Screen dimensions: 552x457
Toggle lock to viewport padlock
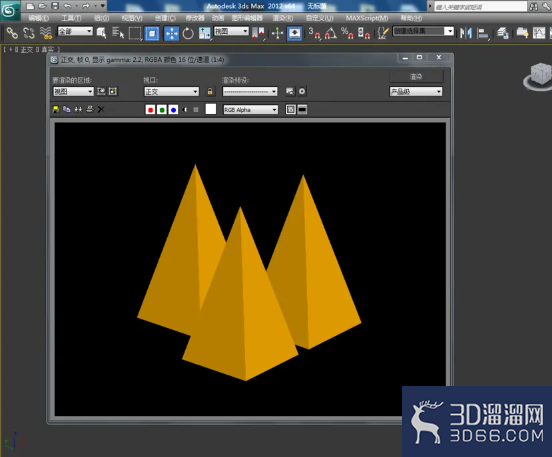(x=210, y=92)
